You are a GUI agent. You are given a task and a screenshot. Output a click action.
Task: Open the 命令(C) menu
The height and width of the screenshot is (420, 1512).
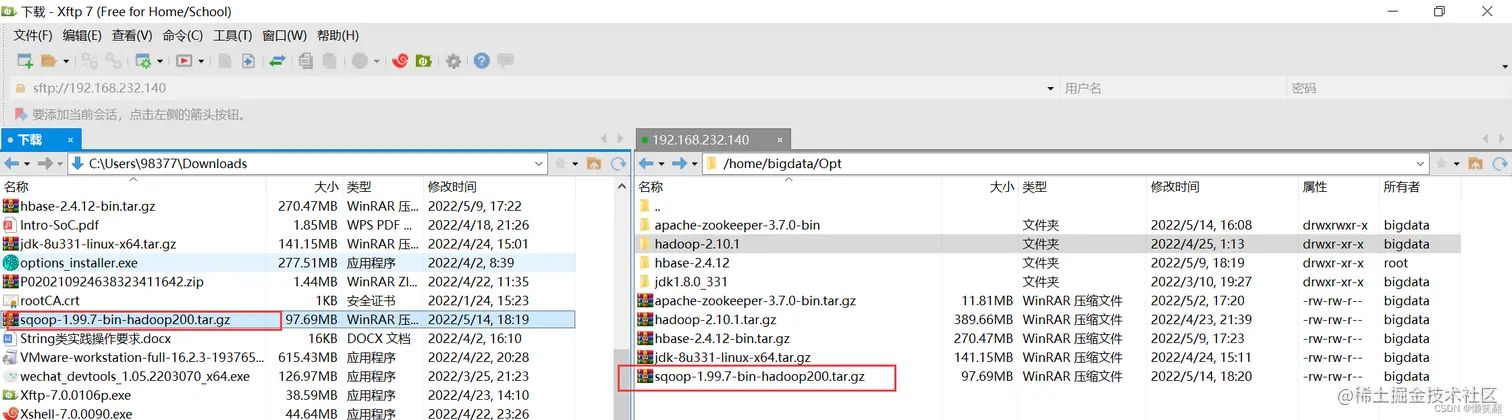183,36
